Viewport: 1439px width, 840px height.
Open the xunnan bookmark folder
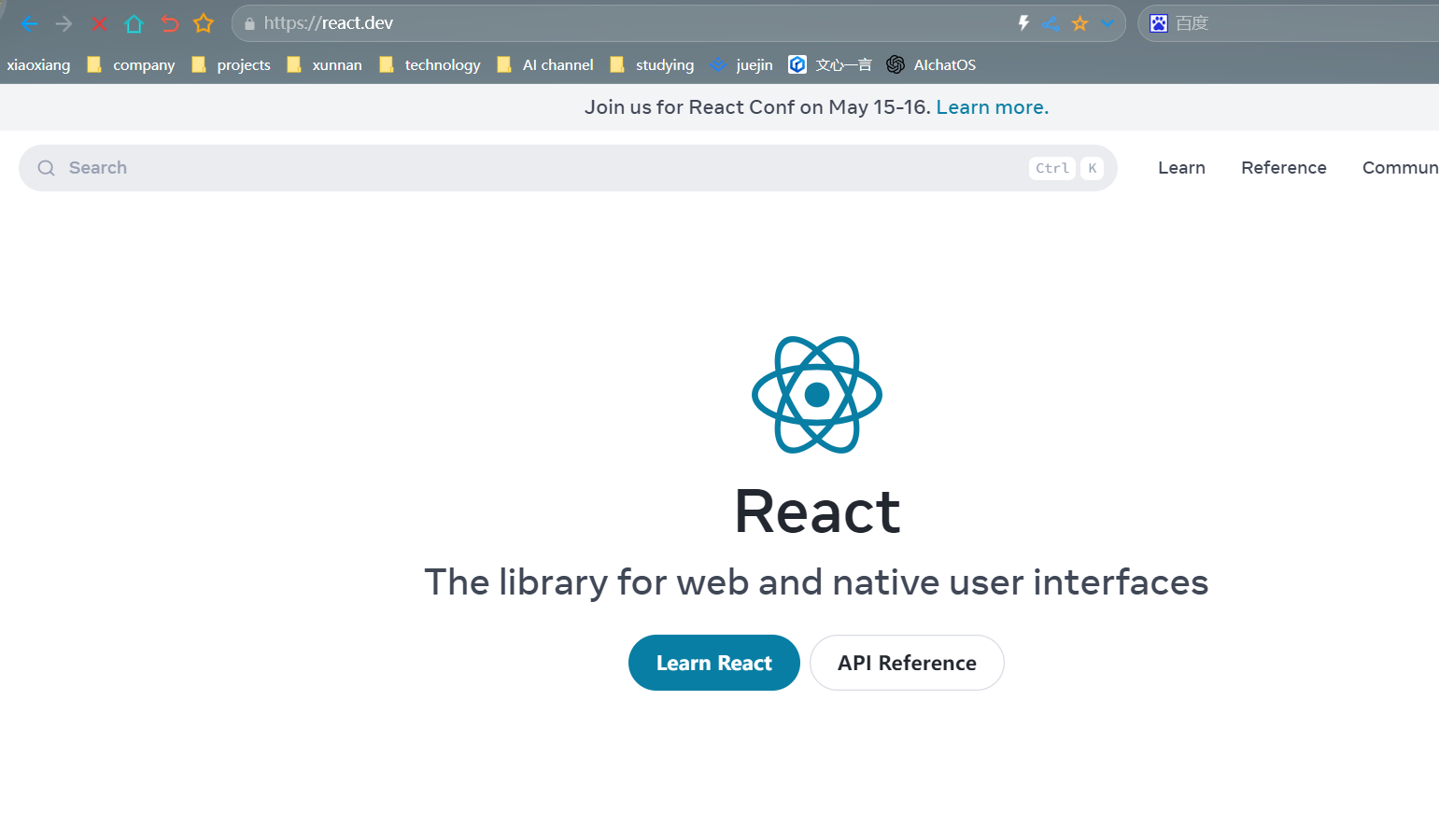click(x=324, y=64)
